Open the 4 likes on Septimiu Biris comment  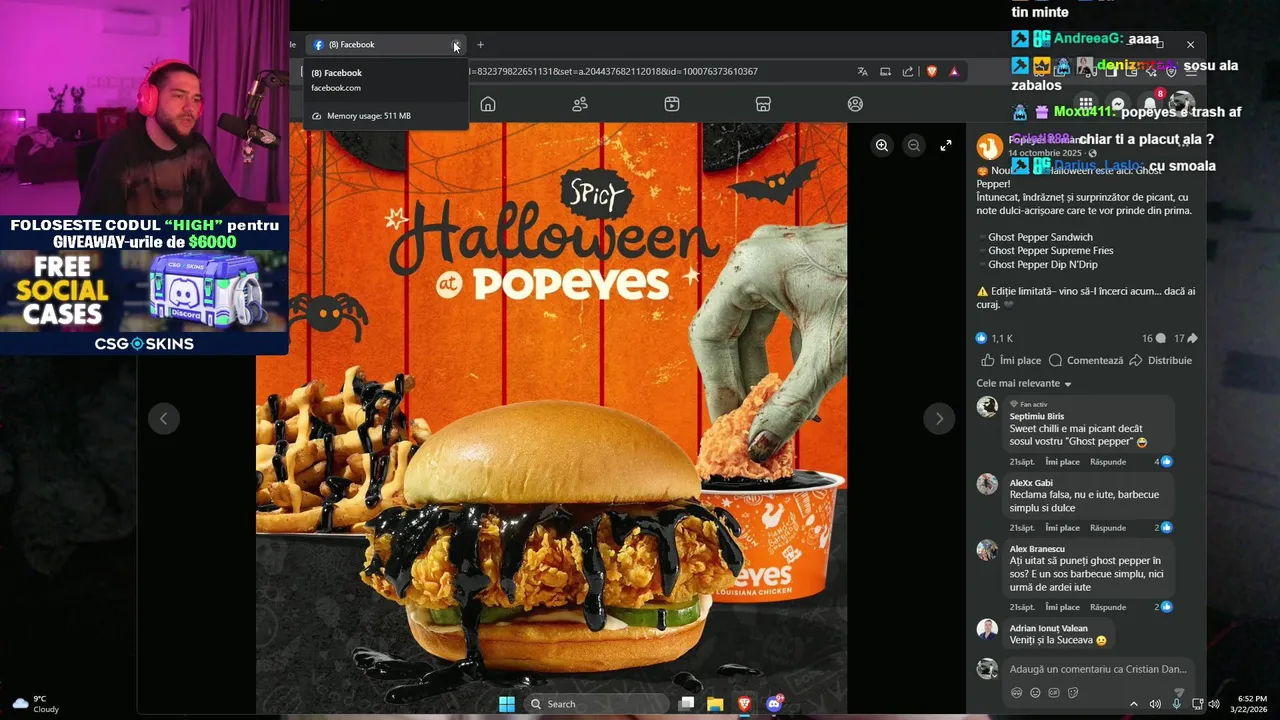tap(1162, 462)
